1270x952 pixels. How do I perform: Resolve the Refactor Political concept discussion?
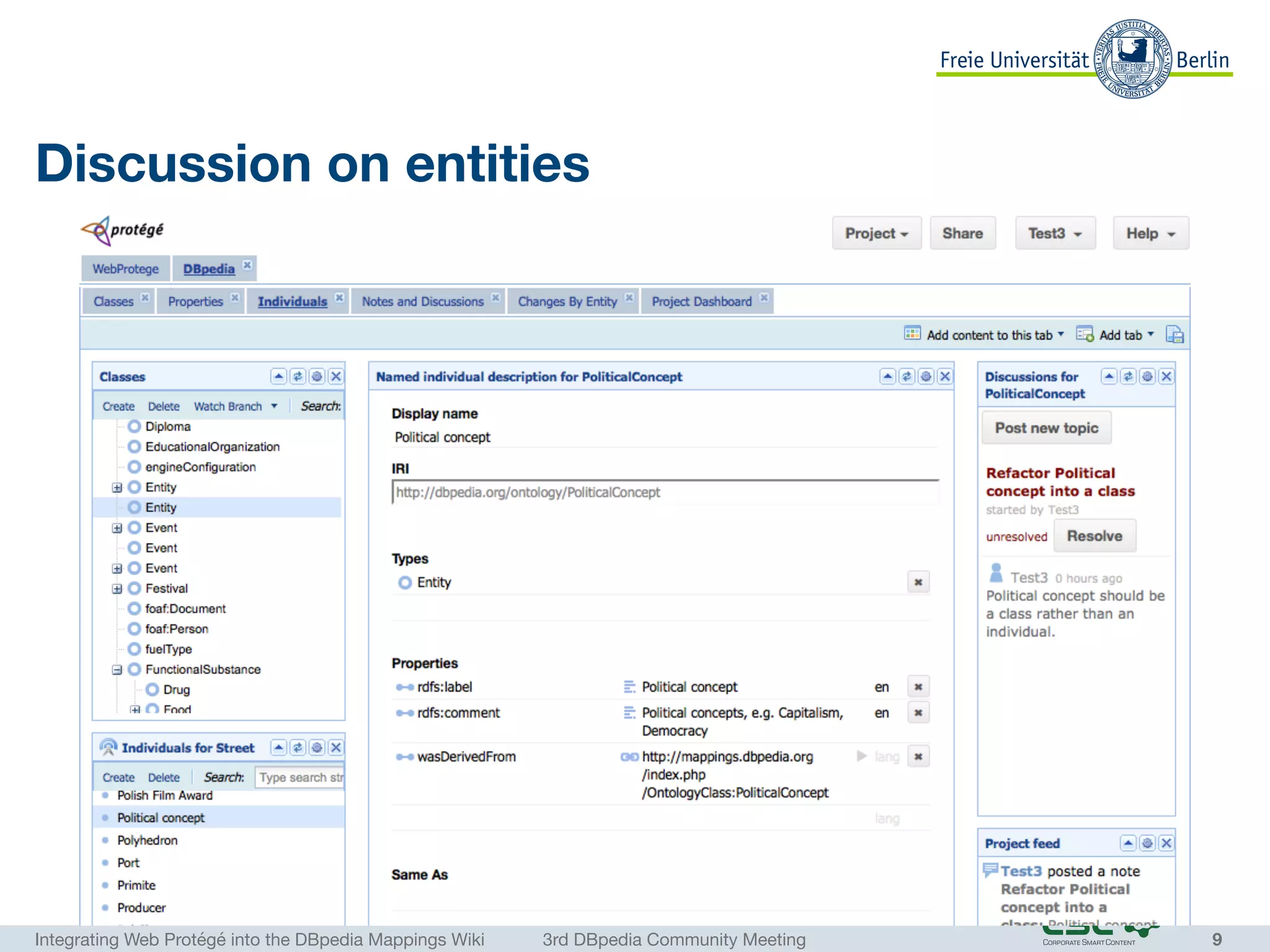tap(1095, 536)
